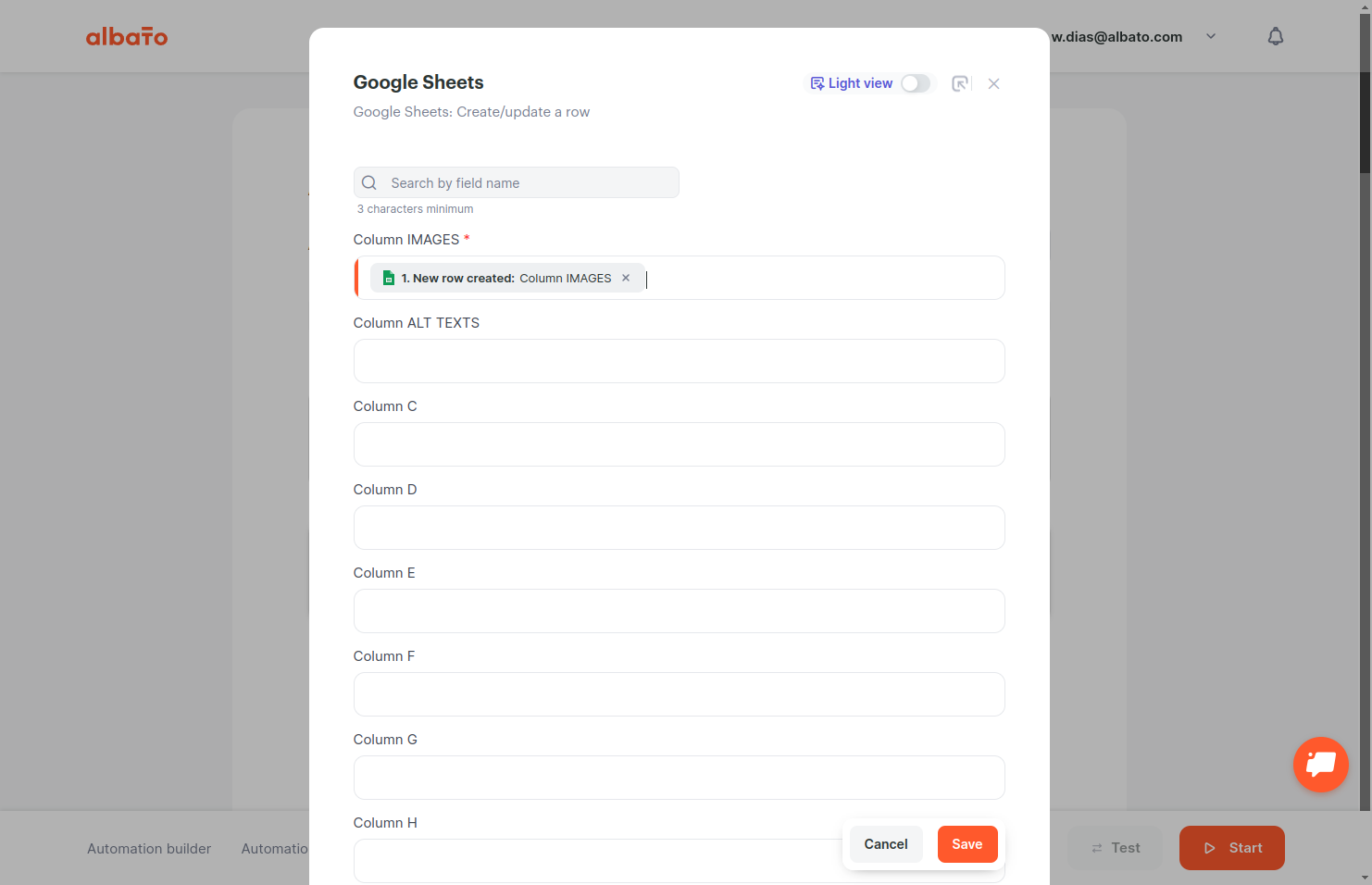Open notifications bell icon
The image size is (1372, 885).
pyautogui.click(x=1276, y=36)
